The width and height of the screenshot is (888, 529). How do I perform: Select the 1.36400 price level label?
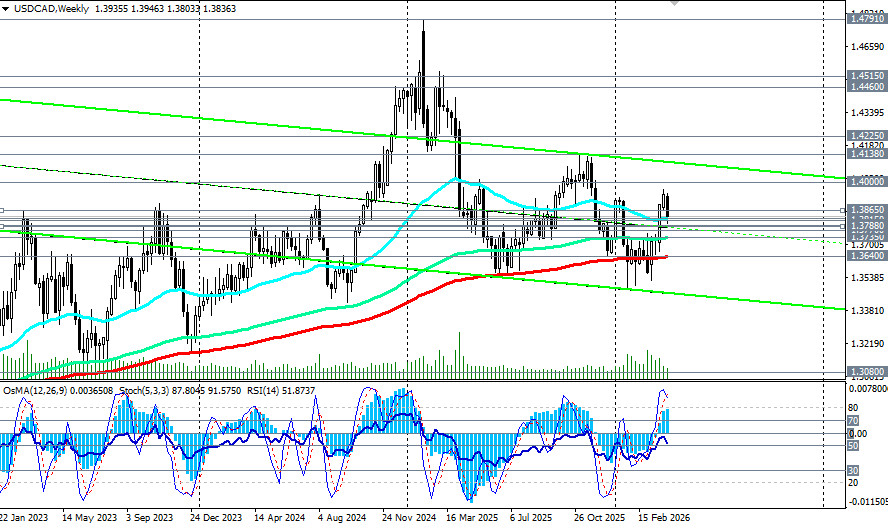point(866,255)
